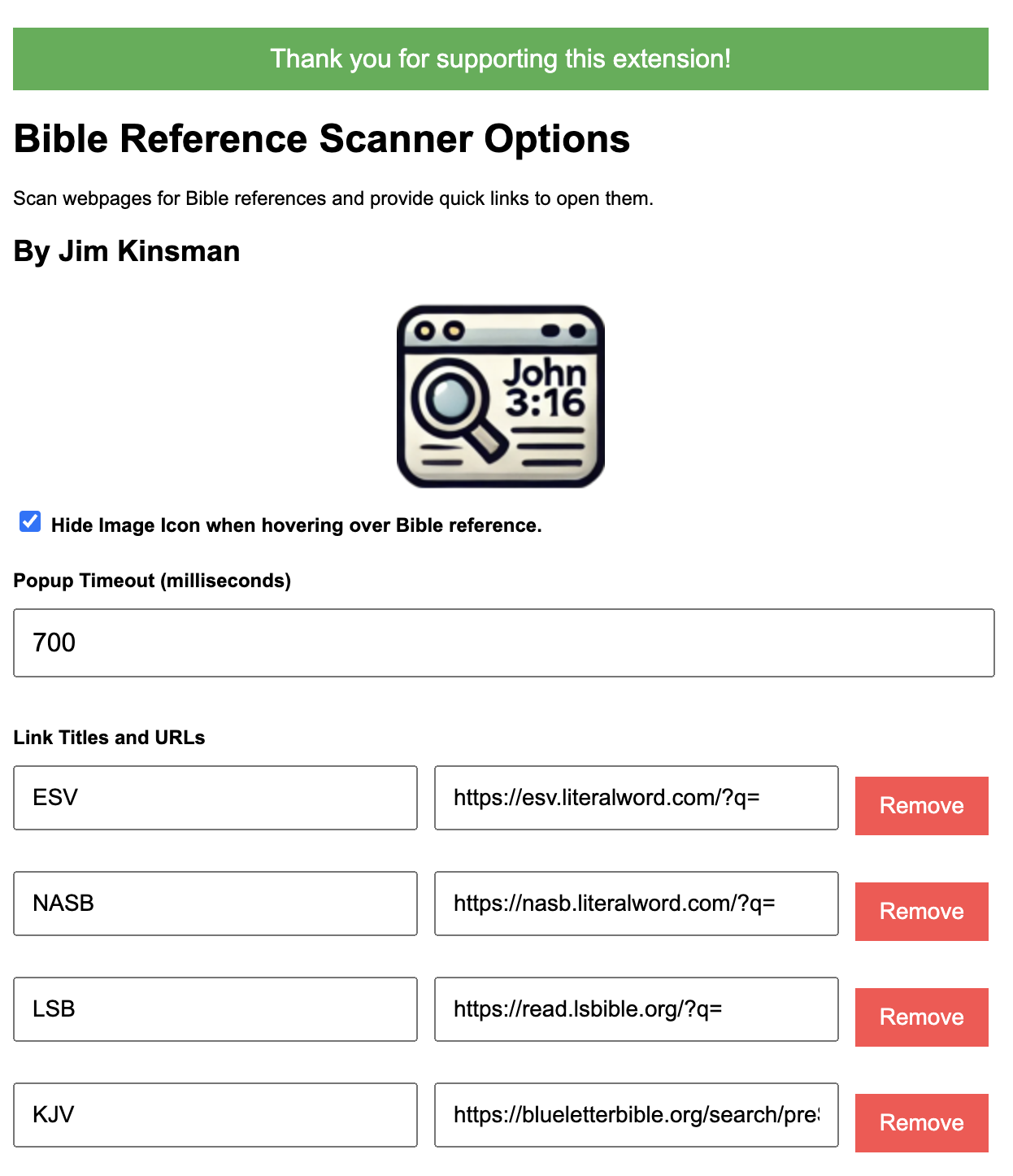
Task: Remove the NASB link entry
Action: [x=921, y=912]
